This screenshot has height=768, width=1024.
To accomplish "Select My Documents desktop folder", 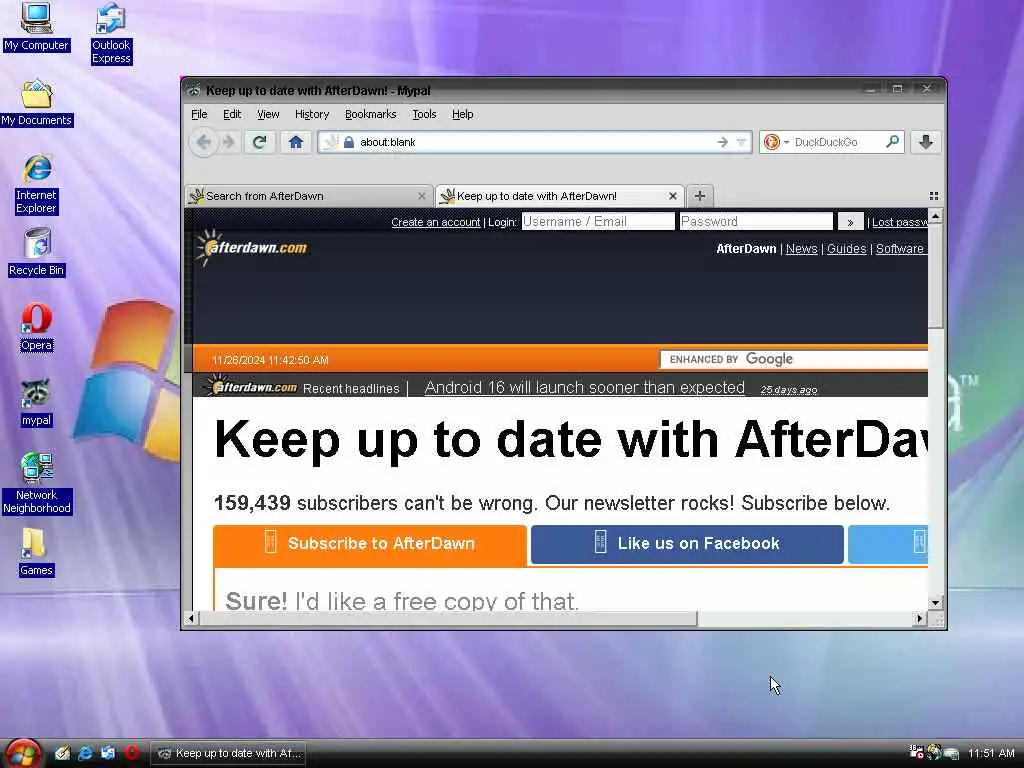I will tap(37, 103).
